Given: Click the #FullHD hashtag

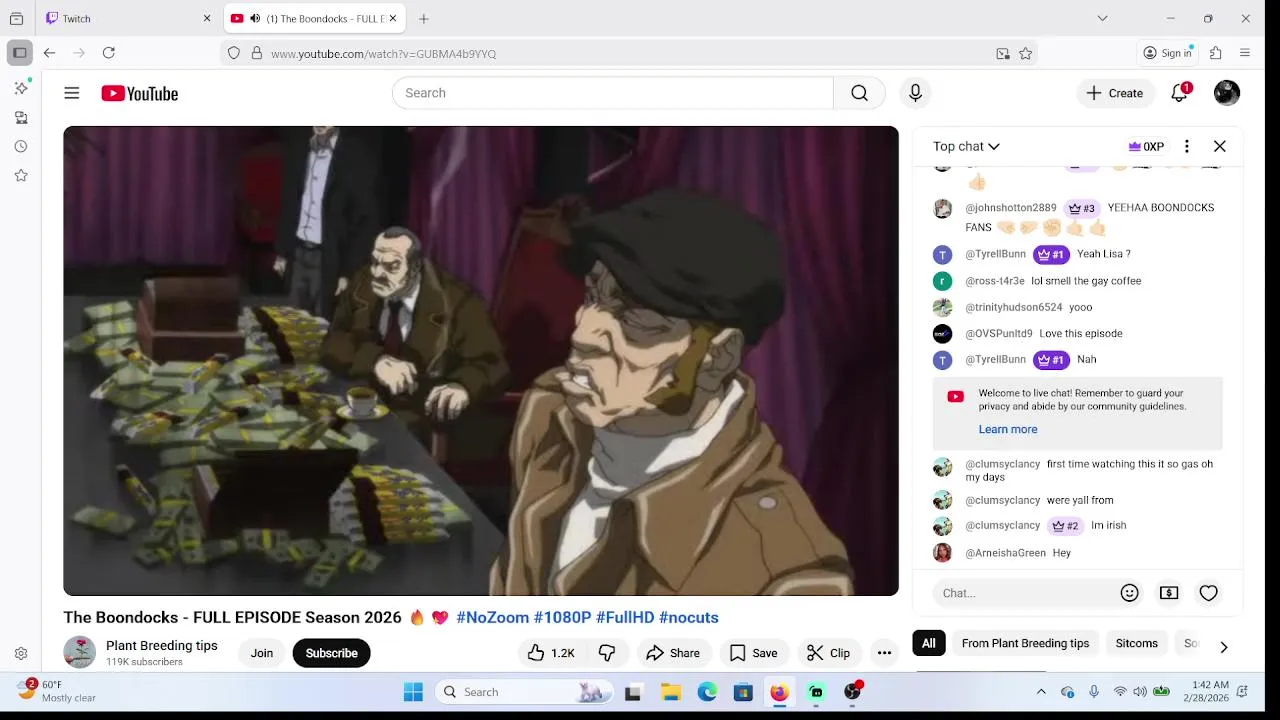Looking at the screenshot, I should (625, 617).
